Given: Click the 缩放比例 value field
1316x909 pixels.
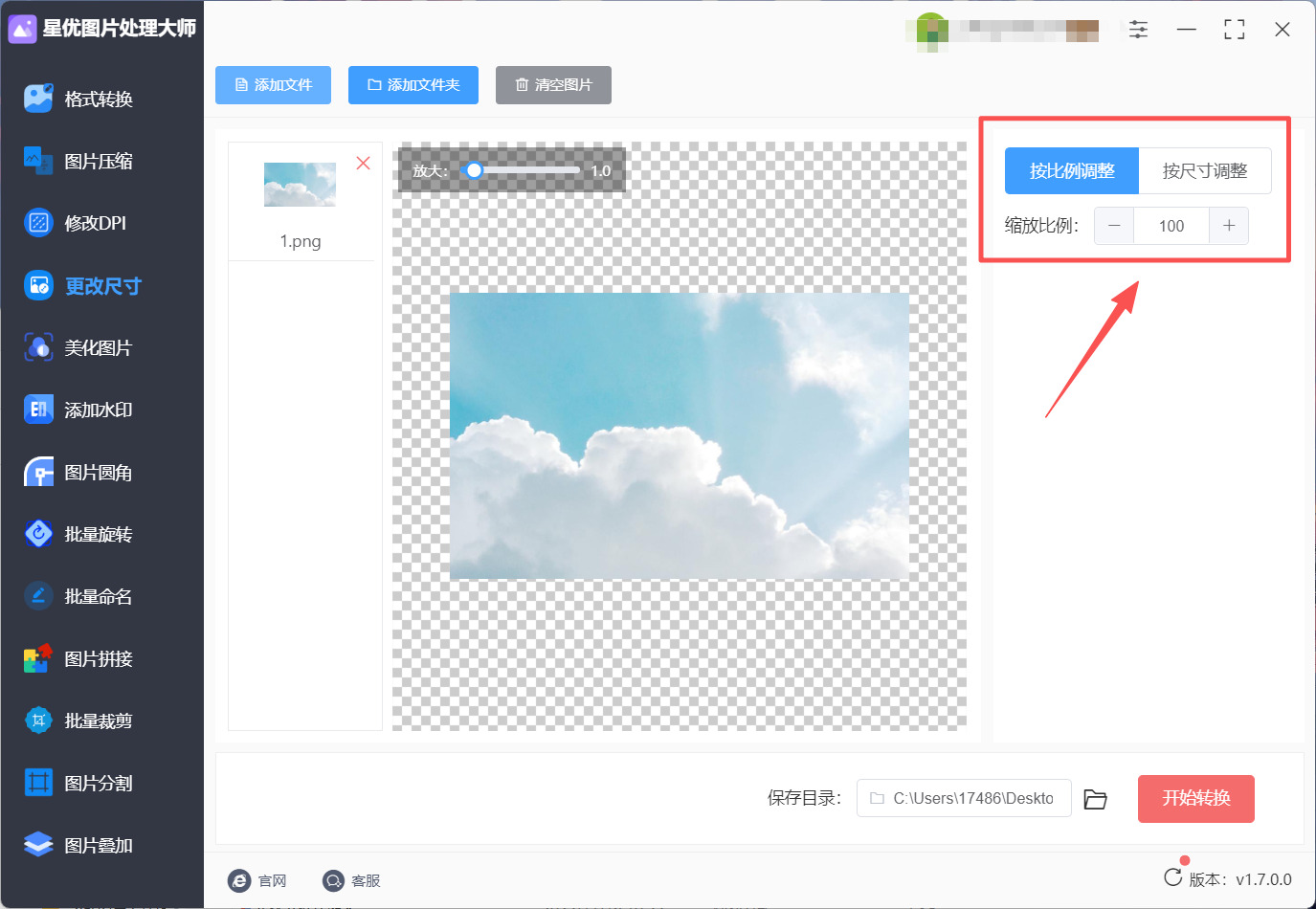Looking at the screenshot, I should click(x=1171, y=226).
